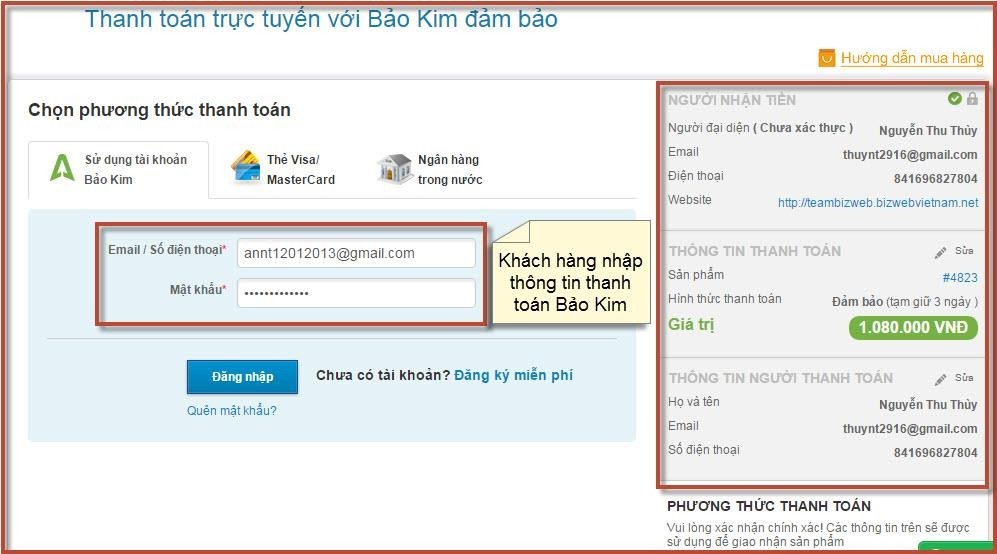Click Sửa in Thông tin thanh toán
Viewport: 997px width, 554px height.
pos(964,251)
